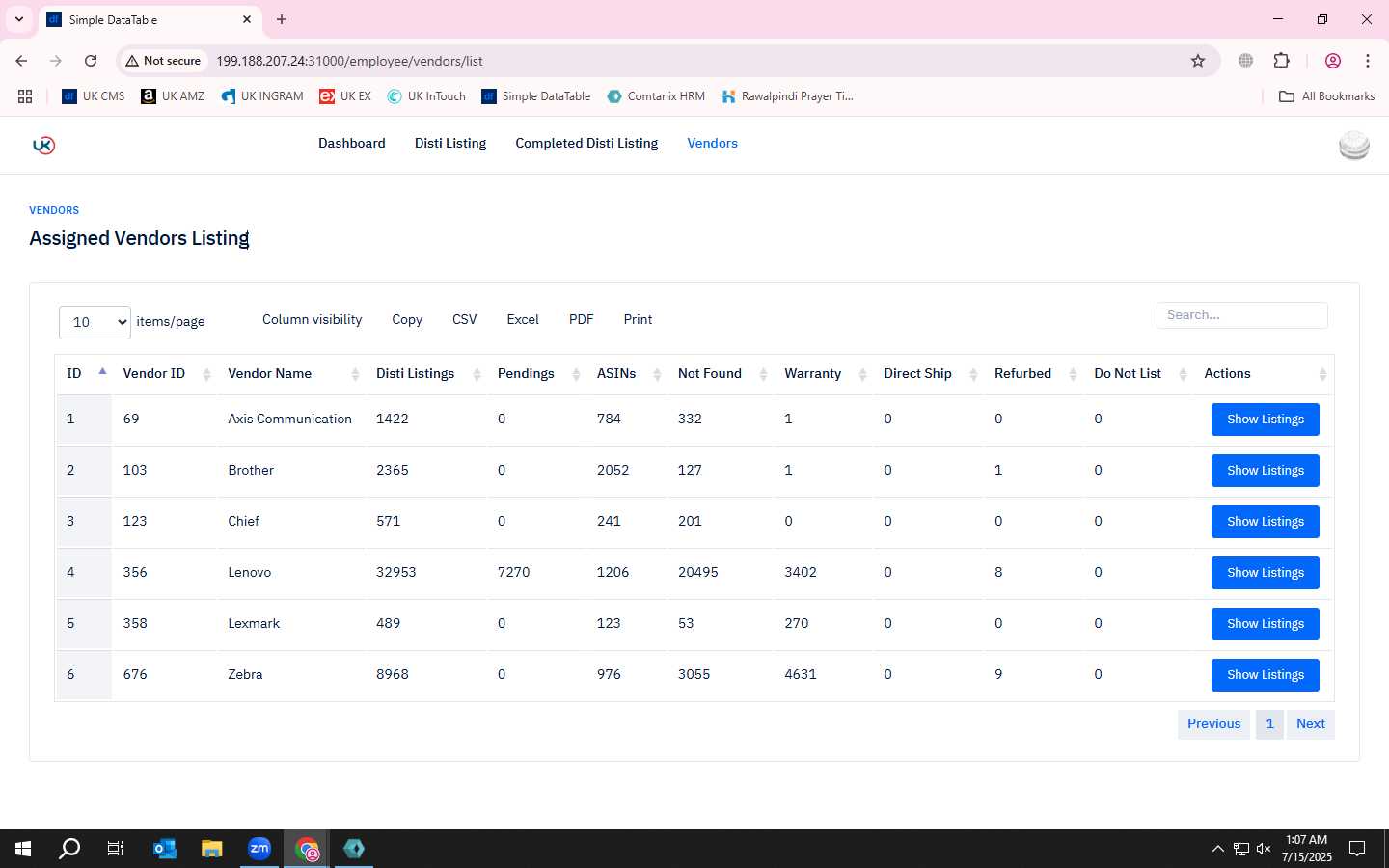Export table as CSV

[x=465, y=319]
